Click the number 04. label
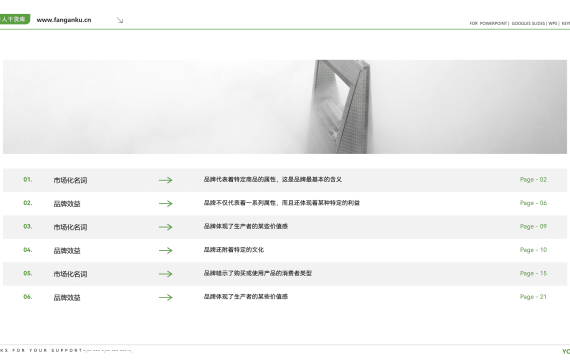 tap(28, 250)
